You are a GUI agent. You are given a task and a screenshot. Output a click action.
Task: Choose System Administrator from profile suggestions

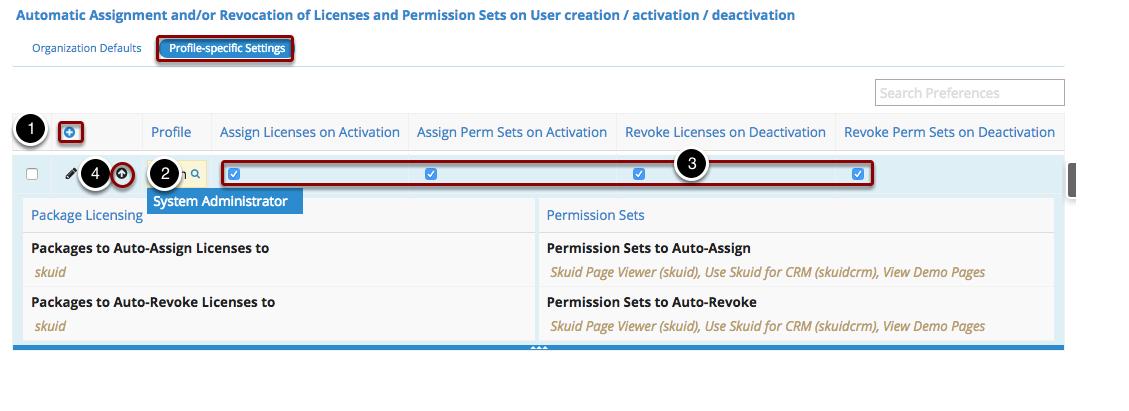[220, 201]
